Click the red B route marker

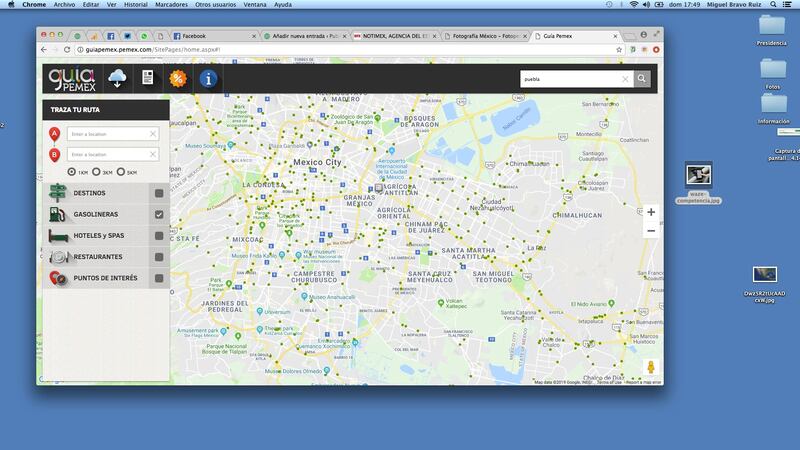[55, 155]
